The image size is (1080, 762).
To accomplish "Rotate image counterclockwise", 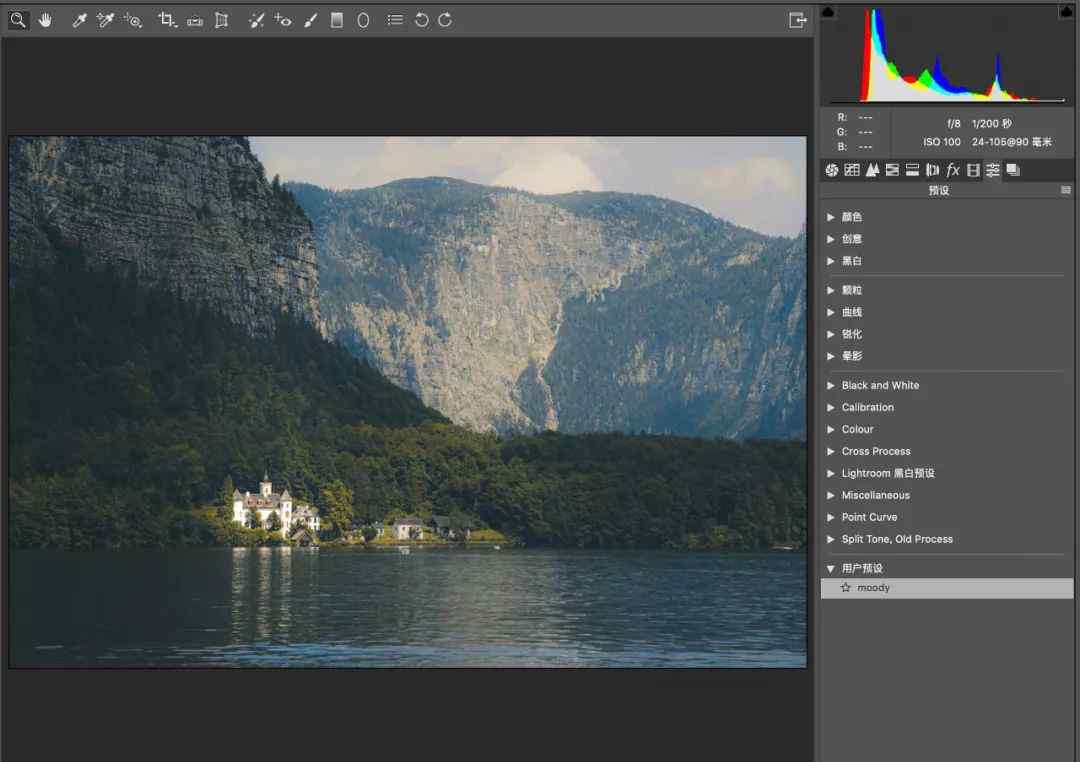I will (422, 20).
